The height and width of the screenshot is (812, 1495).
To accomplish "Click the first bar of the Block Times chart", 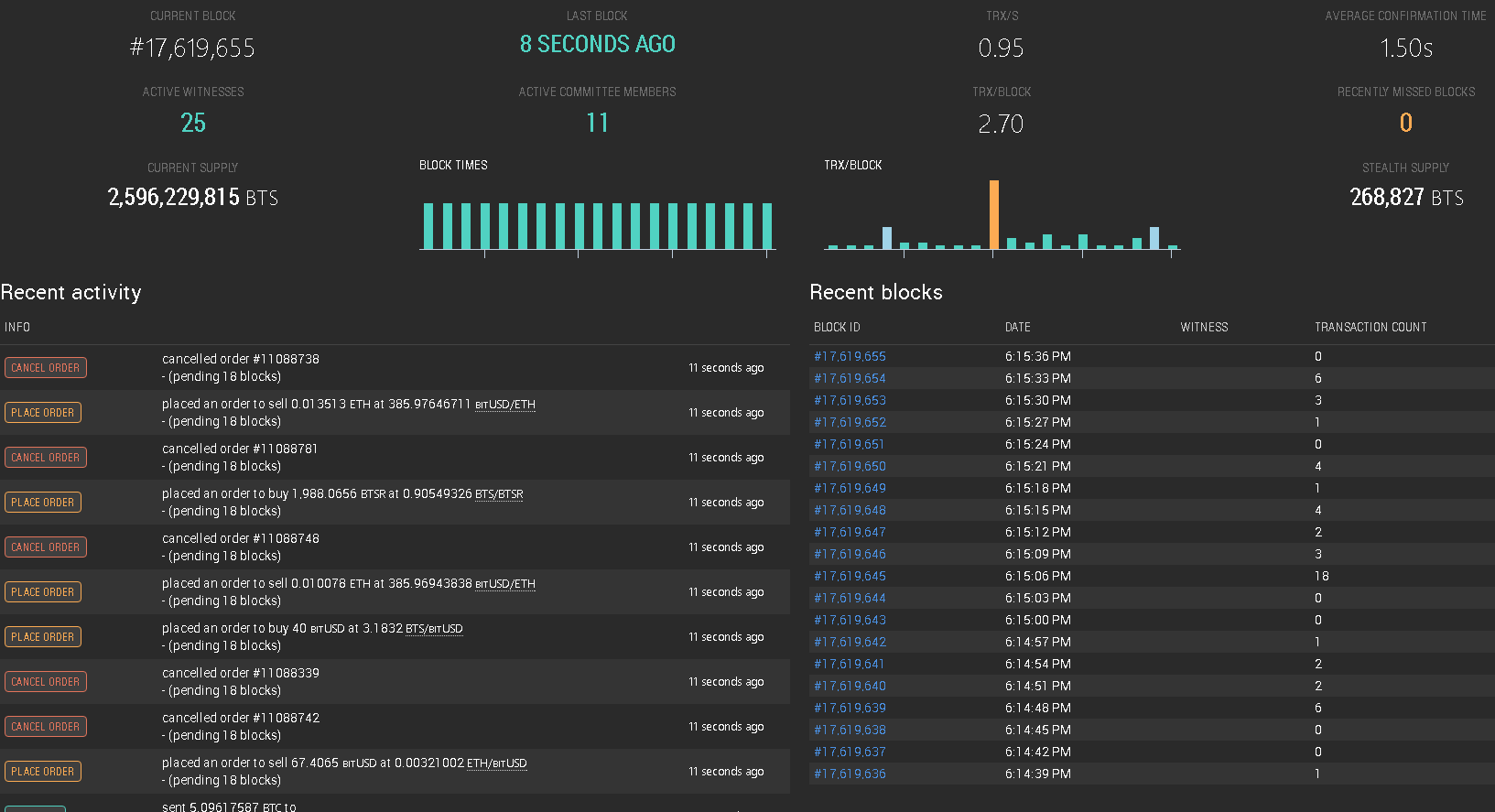I will pyautogui.click(x=428, y=226).
